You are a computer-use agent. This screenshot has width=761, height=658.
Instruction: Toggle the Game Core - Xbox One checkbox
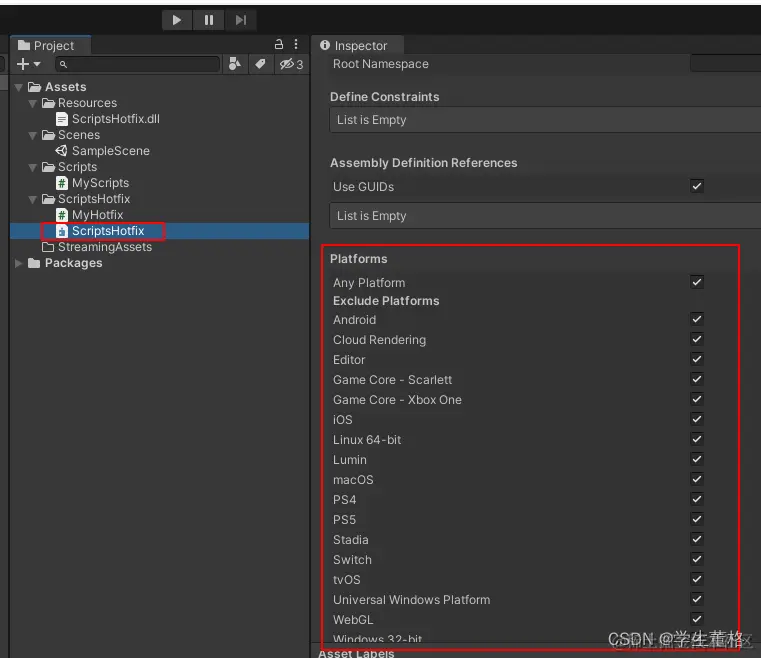click(697, 399)
